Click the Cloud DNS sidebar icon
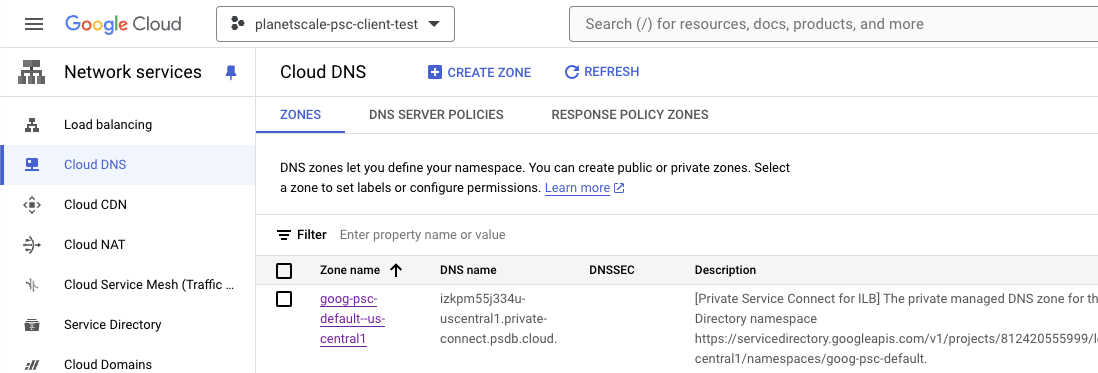The width and height of the screenshot is (1098, 373). click(32, 164)
